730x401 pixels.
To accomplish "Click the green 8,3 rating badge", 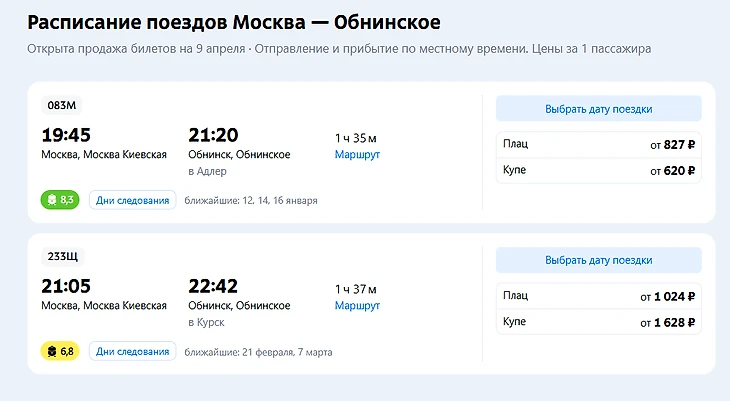I will 59,200.
